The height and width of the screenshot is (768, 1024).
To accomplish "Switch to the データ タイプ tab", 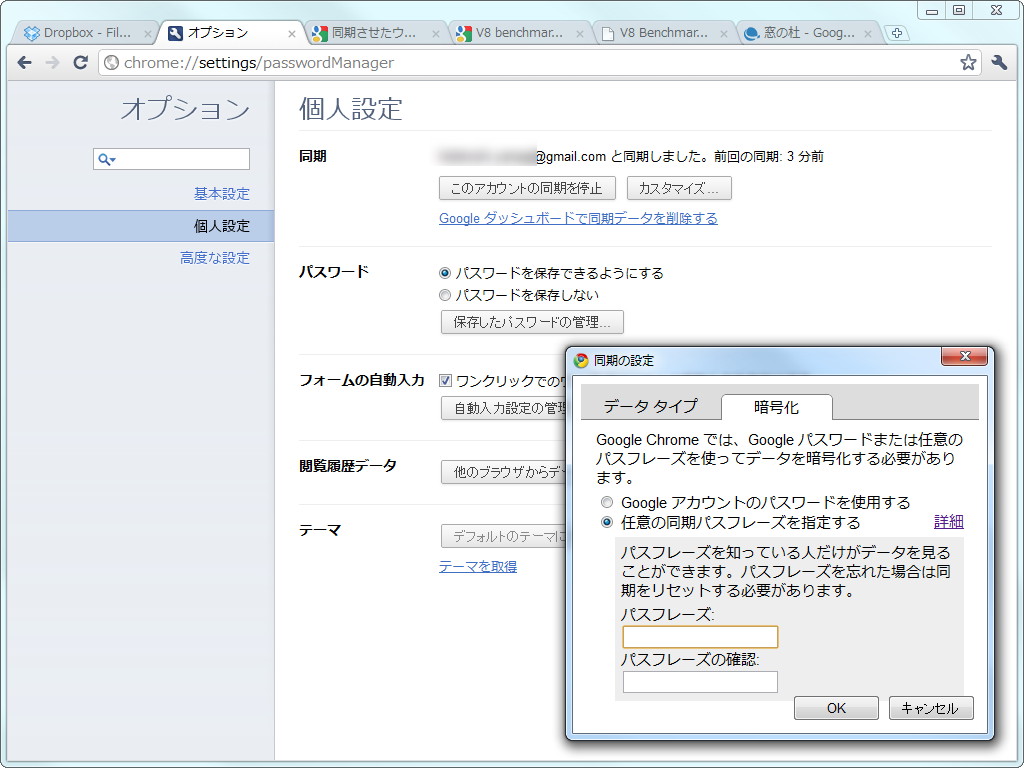I will pos(650,407).
